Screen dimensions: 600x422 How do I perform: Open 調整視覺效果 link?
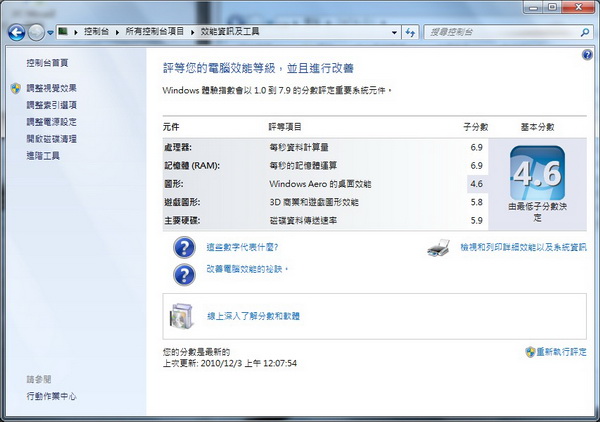52,88
